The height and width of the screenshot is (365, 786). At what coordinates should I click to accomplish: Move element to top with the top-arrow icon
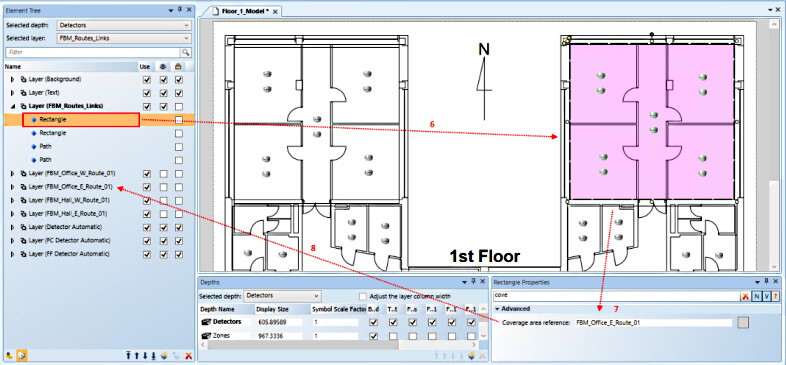129,355
